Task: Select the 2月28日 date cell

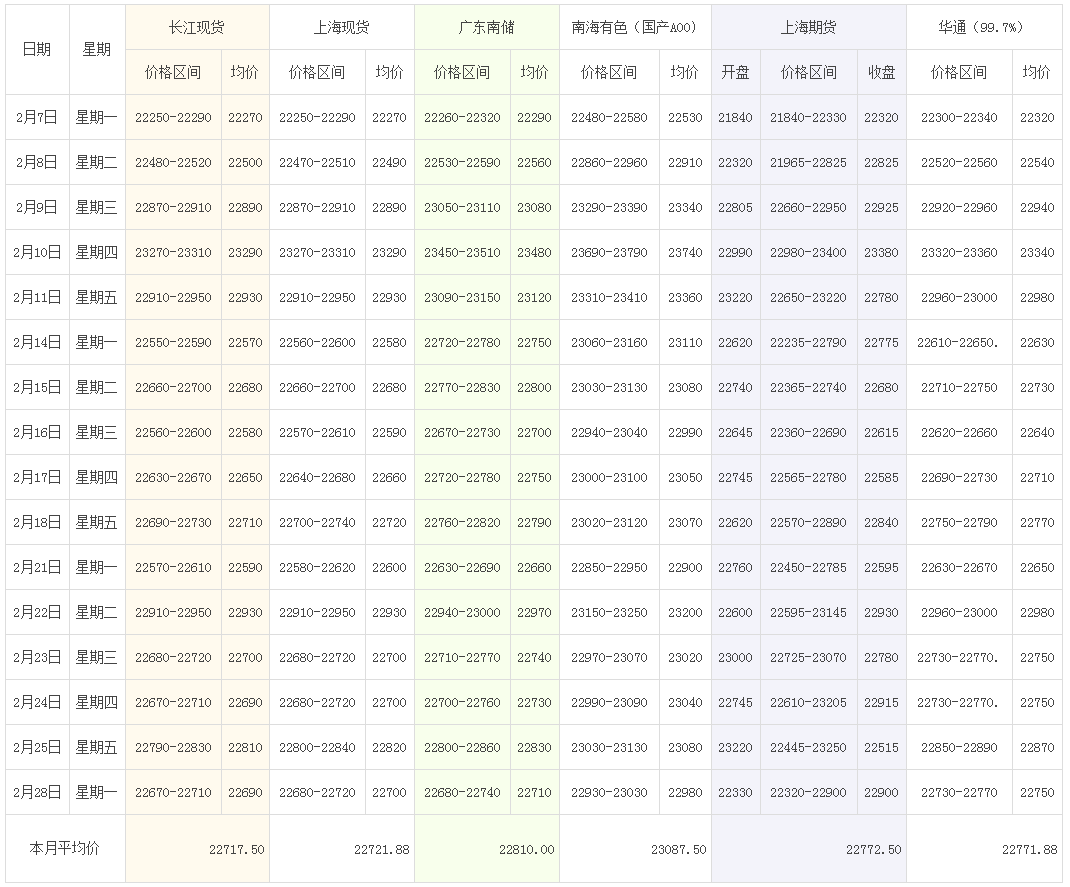Action: click(37, 793)
